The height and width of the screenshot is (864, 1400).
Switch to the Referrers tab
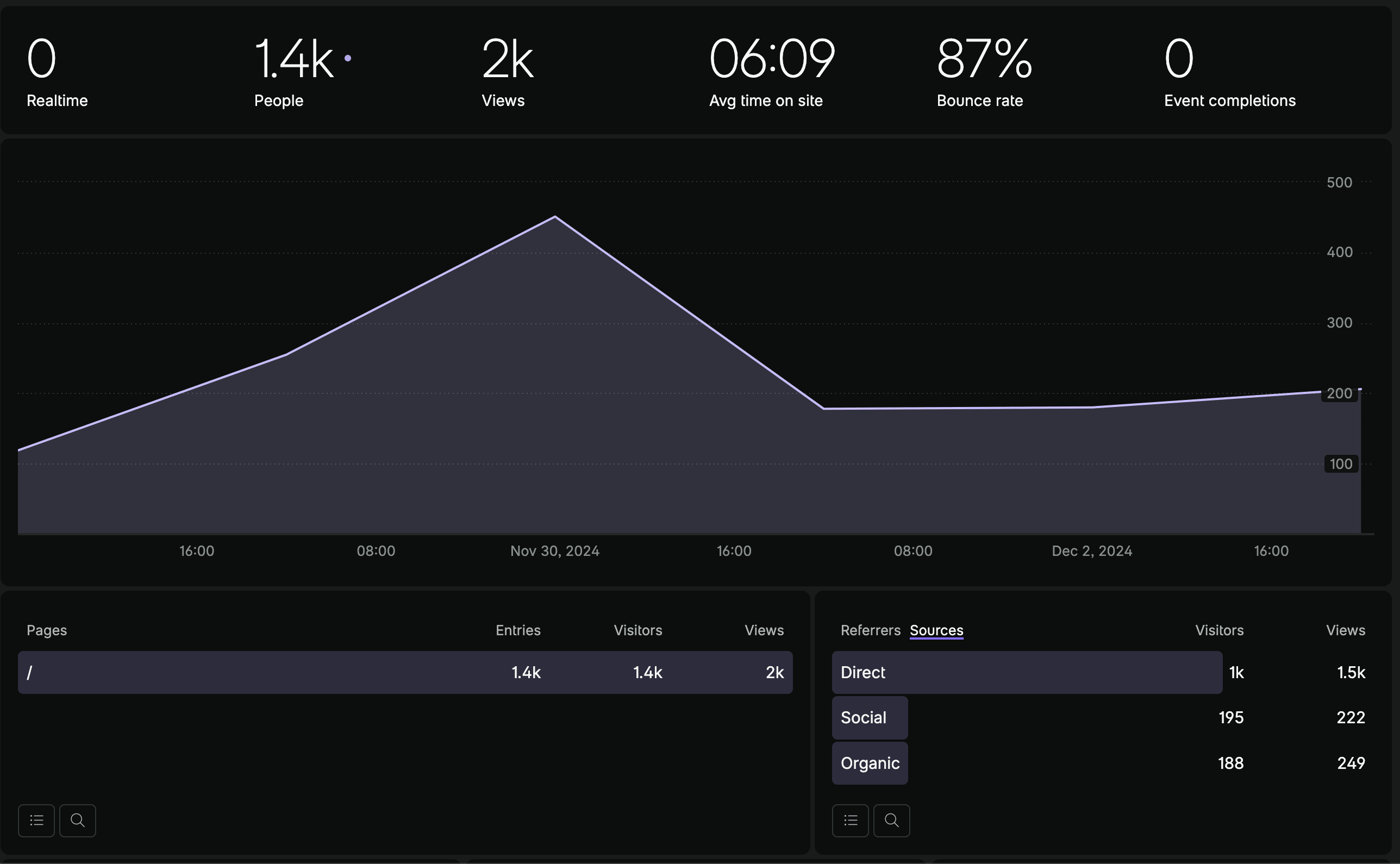870,630
